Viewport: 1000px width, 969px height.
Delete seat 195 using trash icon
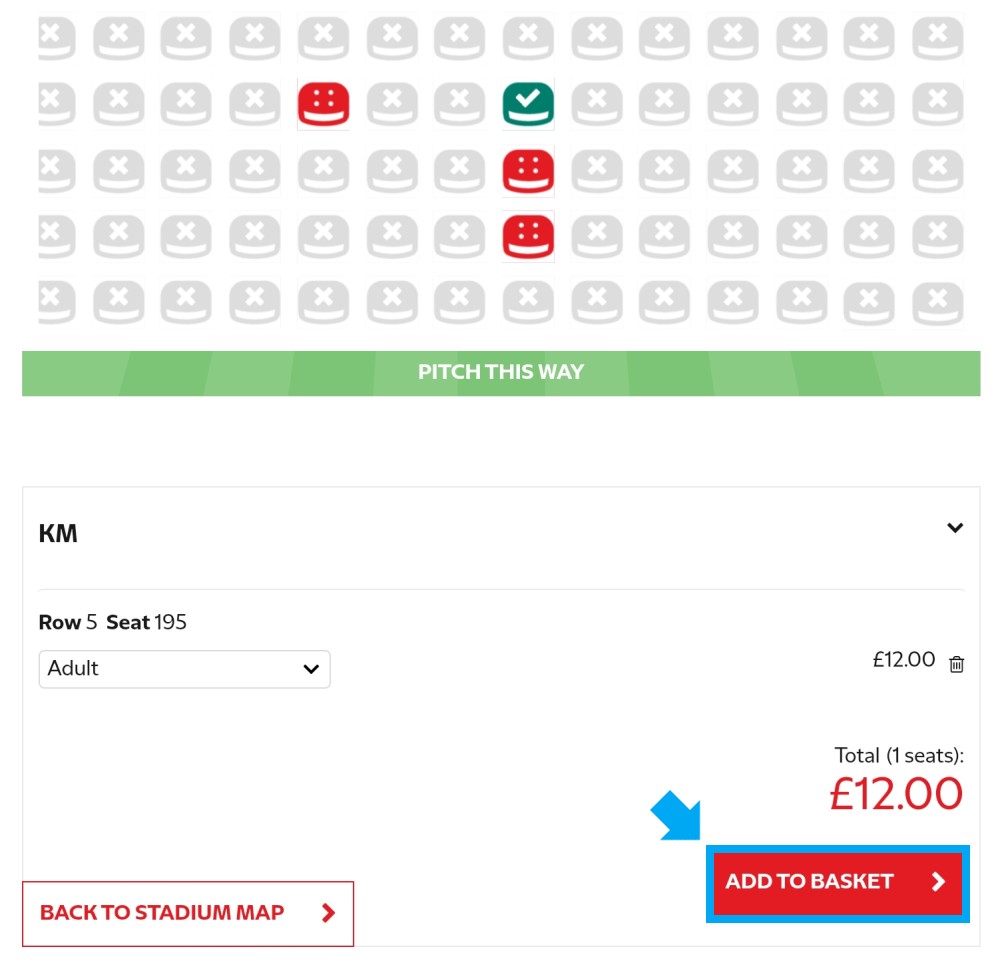click(956, 663)
